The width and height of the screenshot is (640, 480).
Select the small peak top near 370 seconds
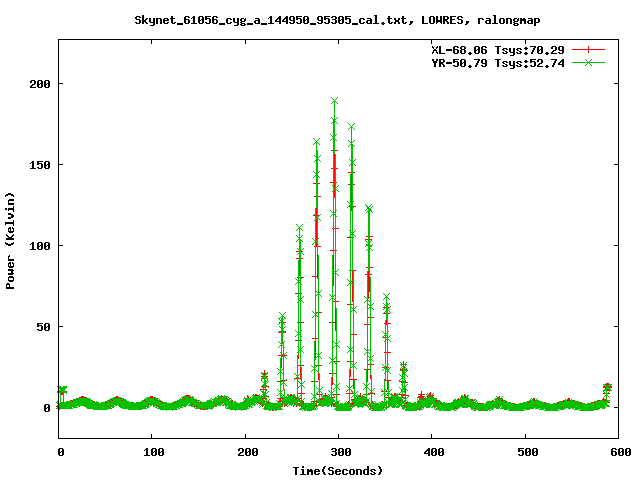[x=403, y=366]
